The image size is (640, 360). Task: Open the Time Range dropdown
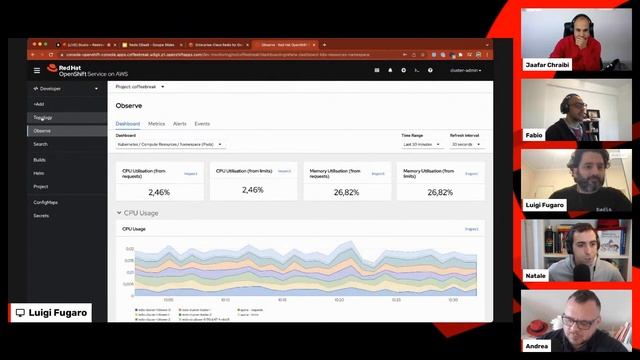(x=421, y=144)
